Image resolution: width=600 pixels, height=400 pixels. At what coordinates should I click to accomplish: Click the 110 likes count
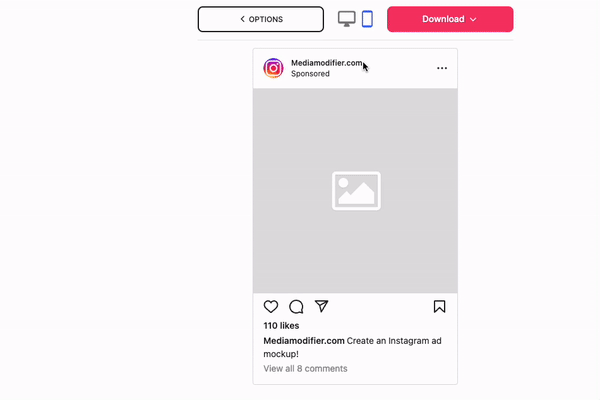[281, 326]
